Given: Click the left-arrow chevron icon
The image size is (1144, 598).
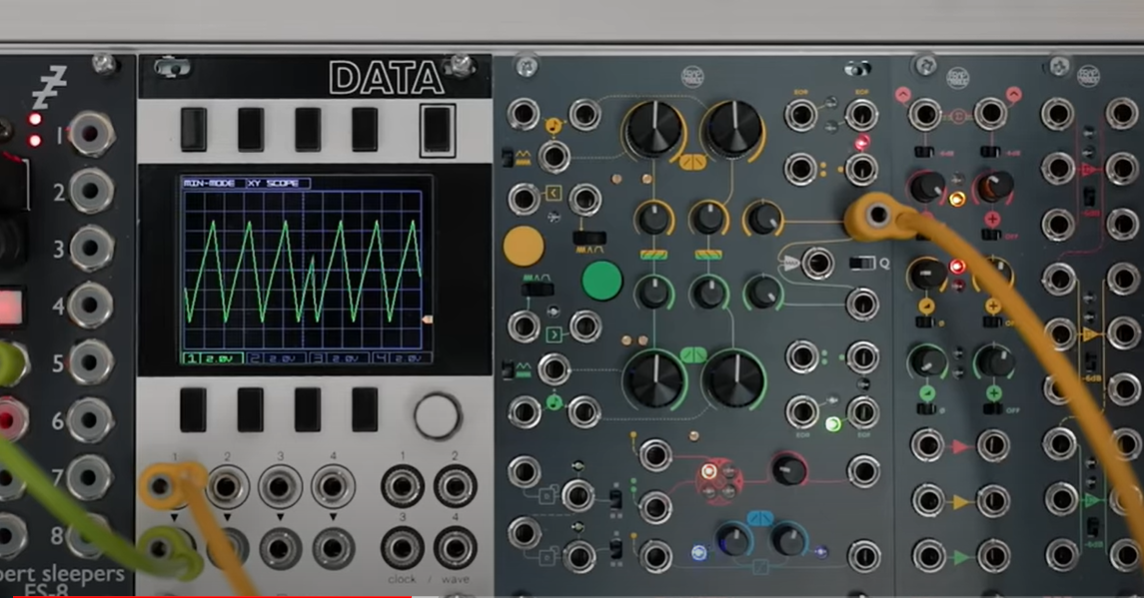Looking at the screenshot, I should (x=553, y=191).
